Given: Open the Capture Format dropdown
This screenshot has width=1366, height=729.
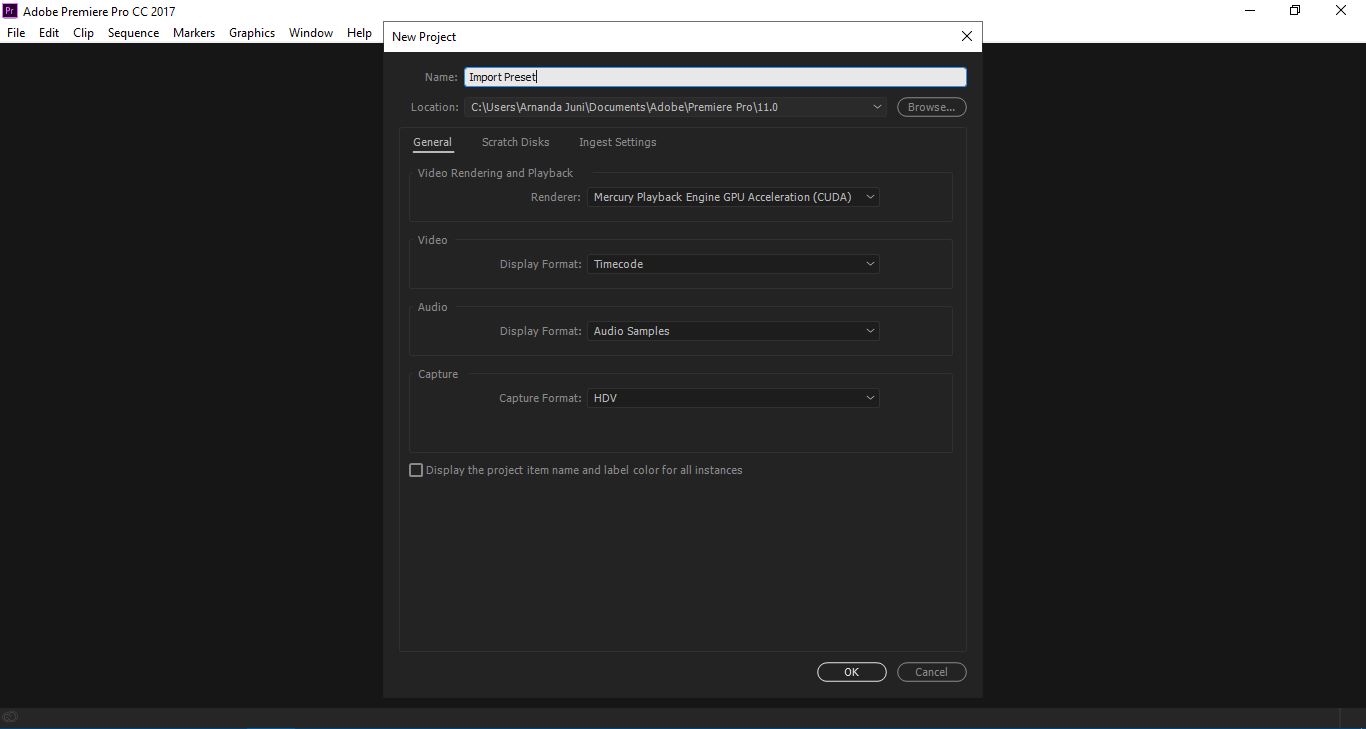Looking at the screenshot, I should click(x=733, y=398).
